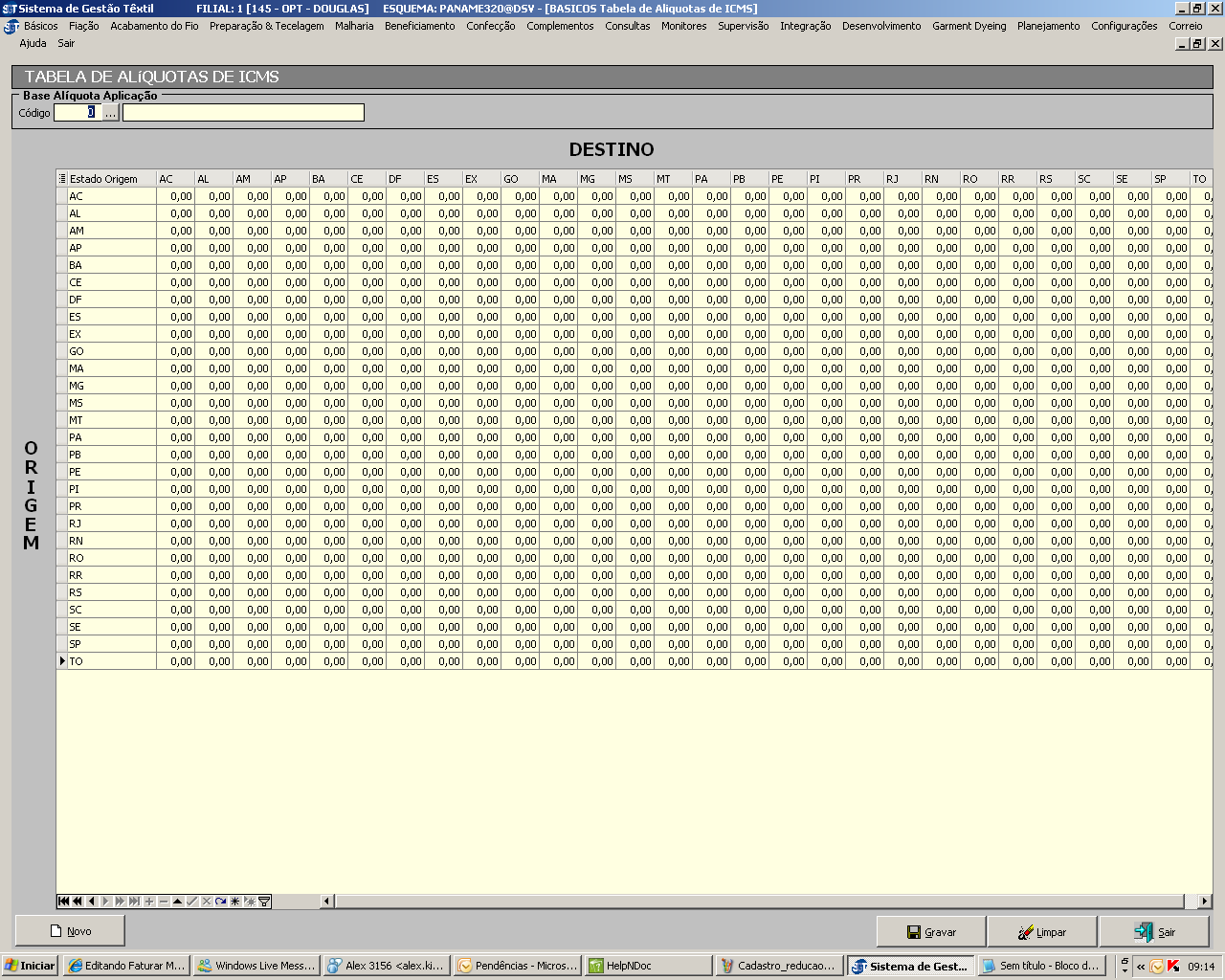This screenshot has height=980, width=1225.
Task: Open the Consultas menu
Action: (627, 26)
